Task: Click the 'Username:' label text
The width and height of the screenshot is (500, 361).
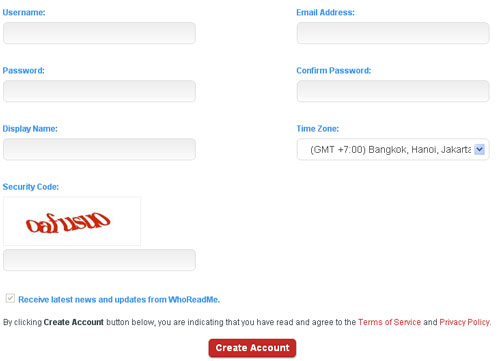Action: [24, 13]
